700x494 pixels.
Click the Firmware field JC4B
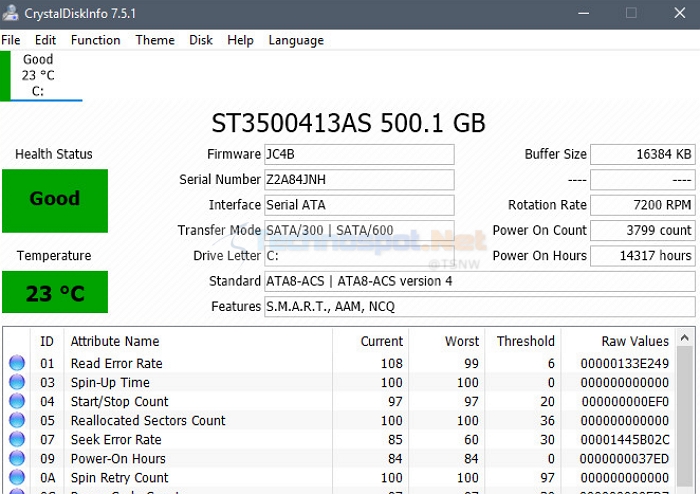(x=359, y=154)
